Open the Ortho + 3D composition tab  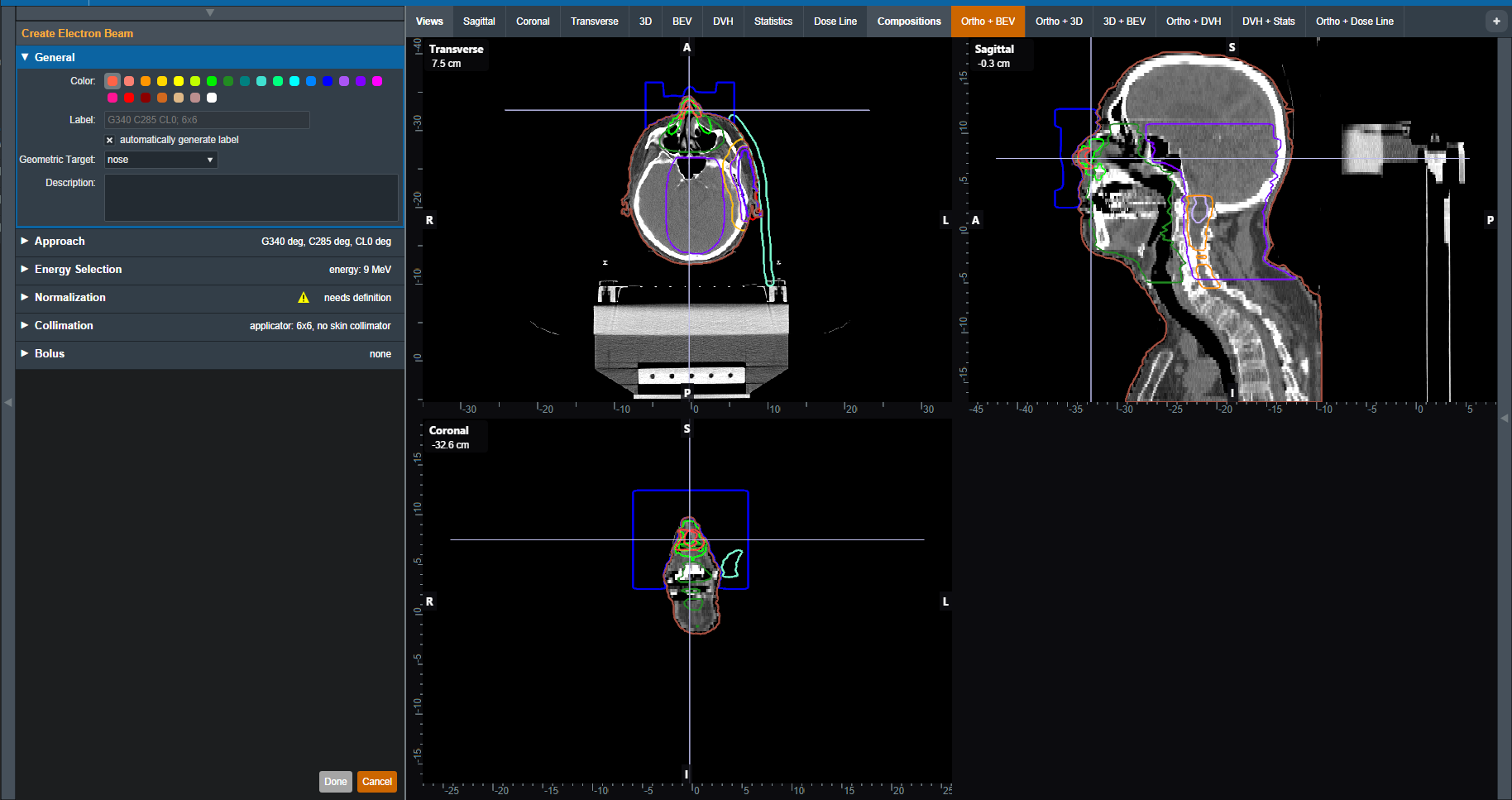click(x=1059, y=22)
